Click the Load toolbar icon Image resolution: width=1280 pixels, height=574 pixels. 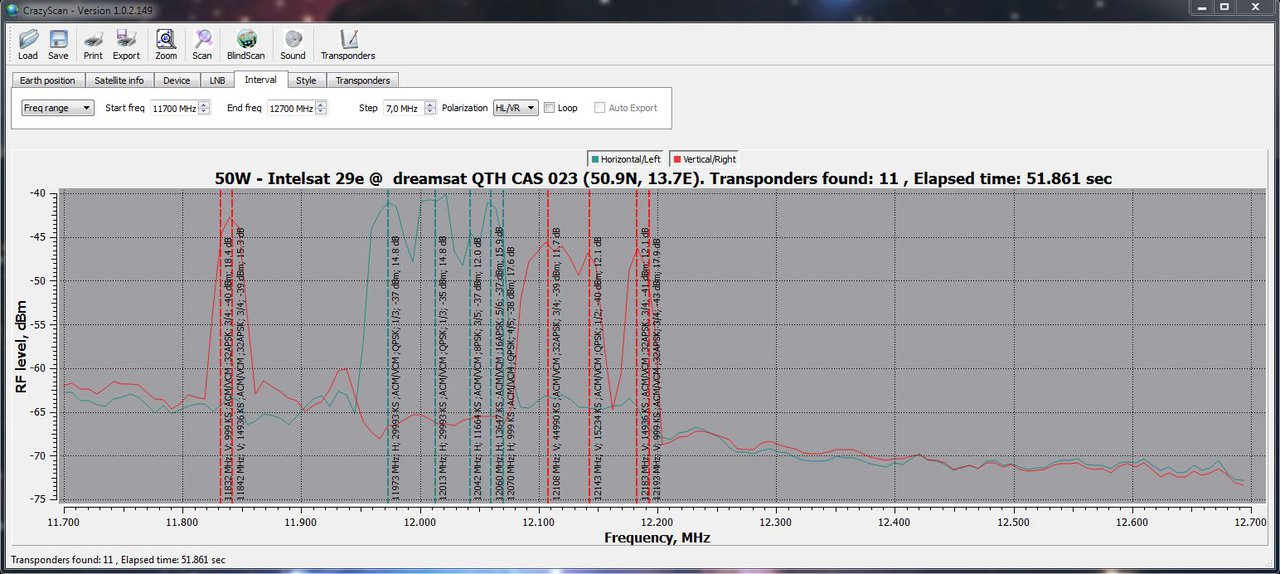click(27, 42)
